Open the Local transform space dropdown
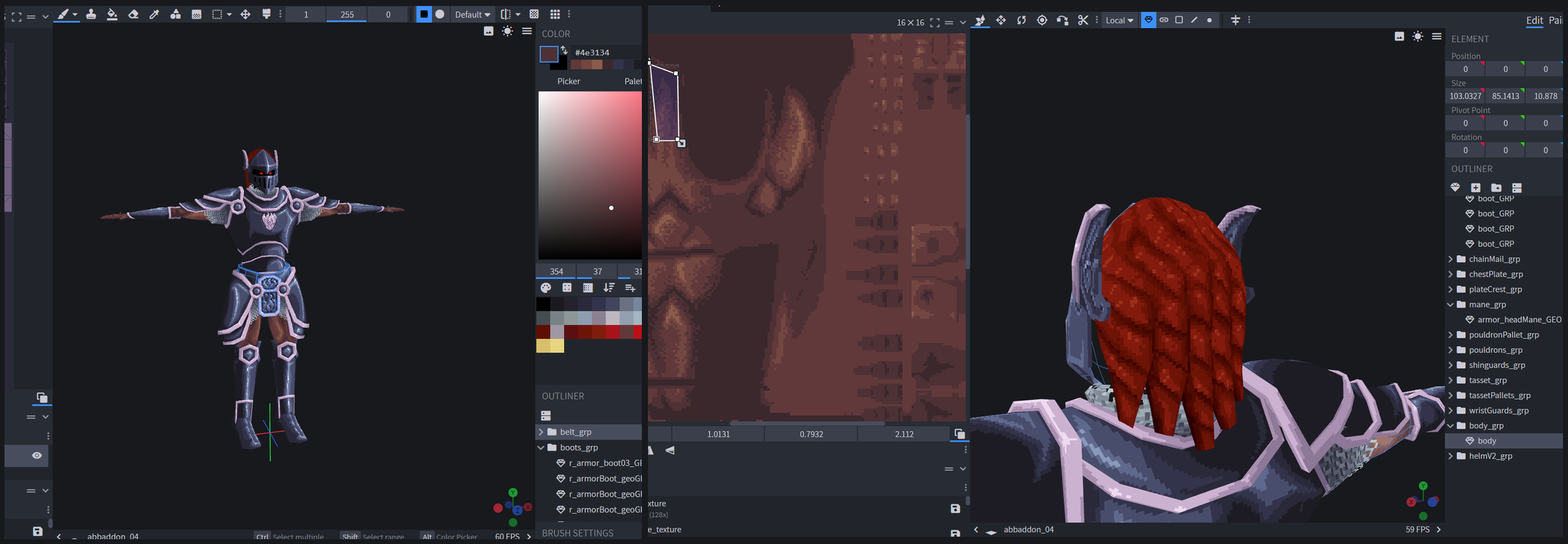1568x544 pixels. coord(1120,20)
